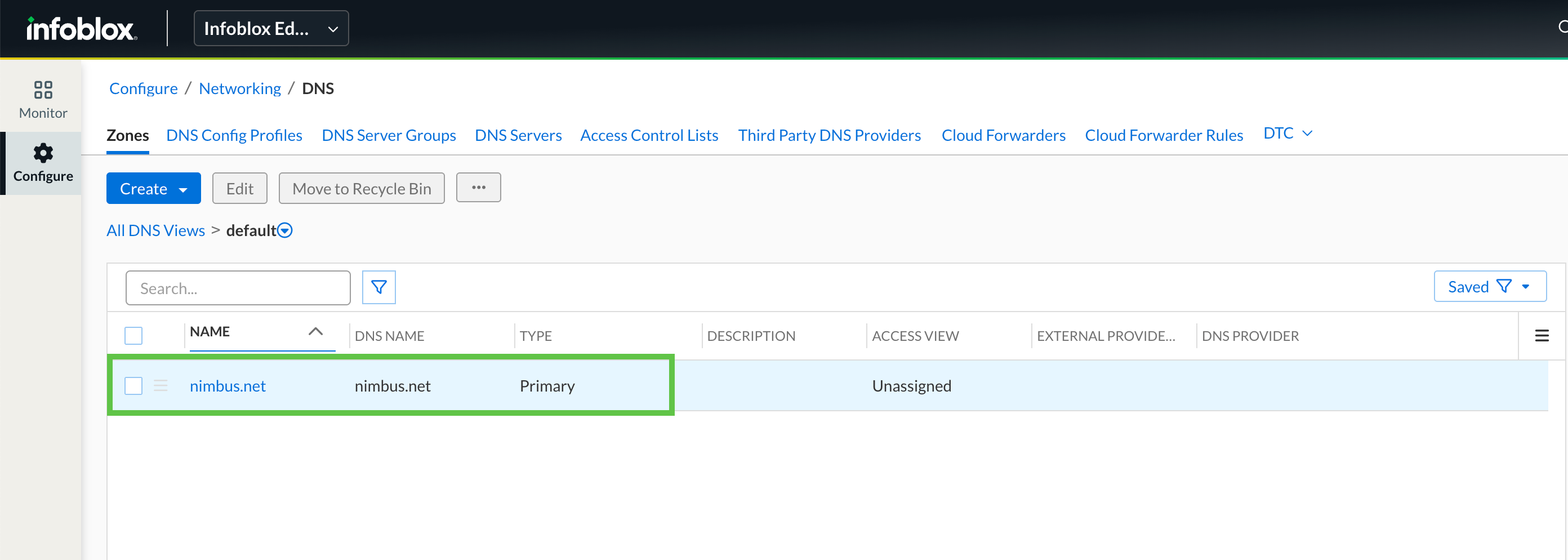Click the drag handle on nimbus.net row
This screenshot has height=560, width=1568.
[x=161, y=386]
